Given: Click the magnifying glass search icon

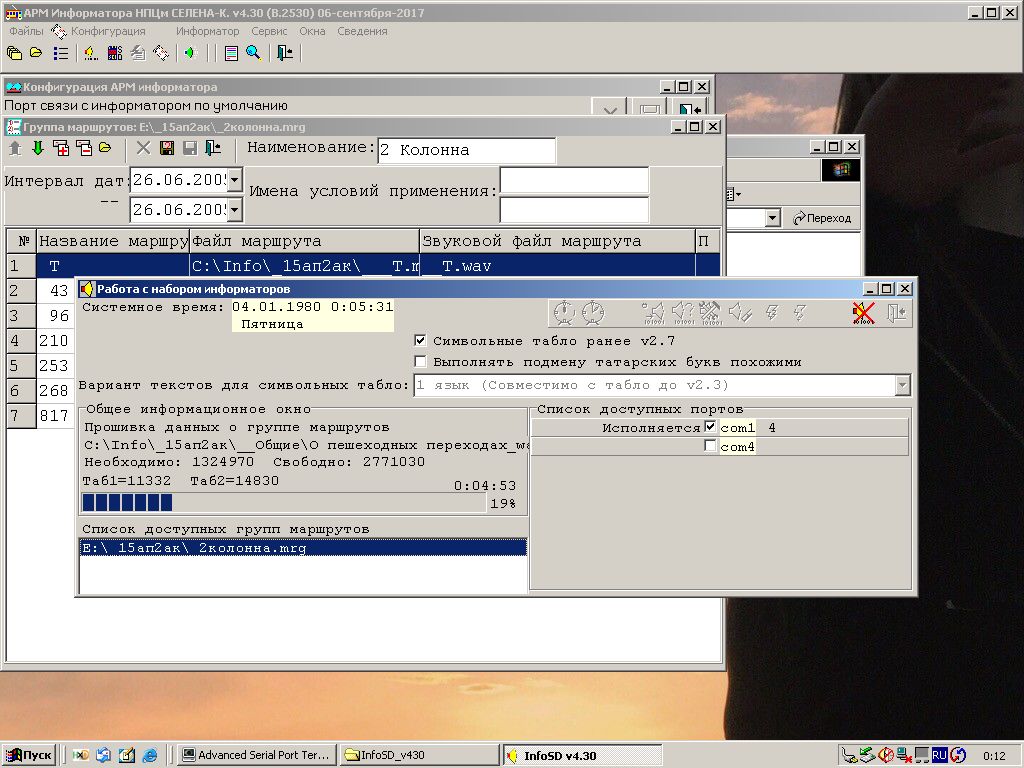Looking at the screenshot, I should (254, 53).
